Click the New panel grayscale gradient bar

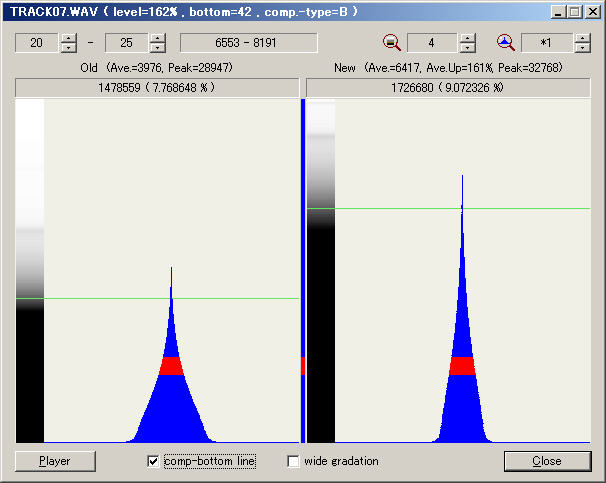click(x=321, y=270)
